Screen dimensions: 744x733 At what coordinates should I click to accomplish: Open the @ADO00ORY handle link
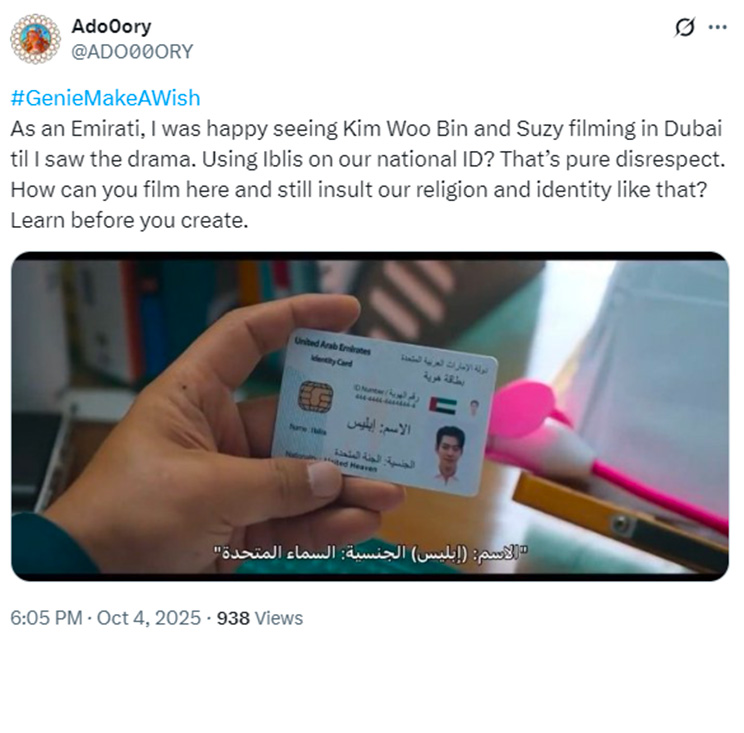(132, 52)
